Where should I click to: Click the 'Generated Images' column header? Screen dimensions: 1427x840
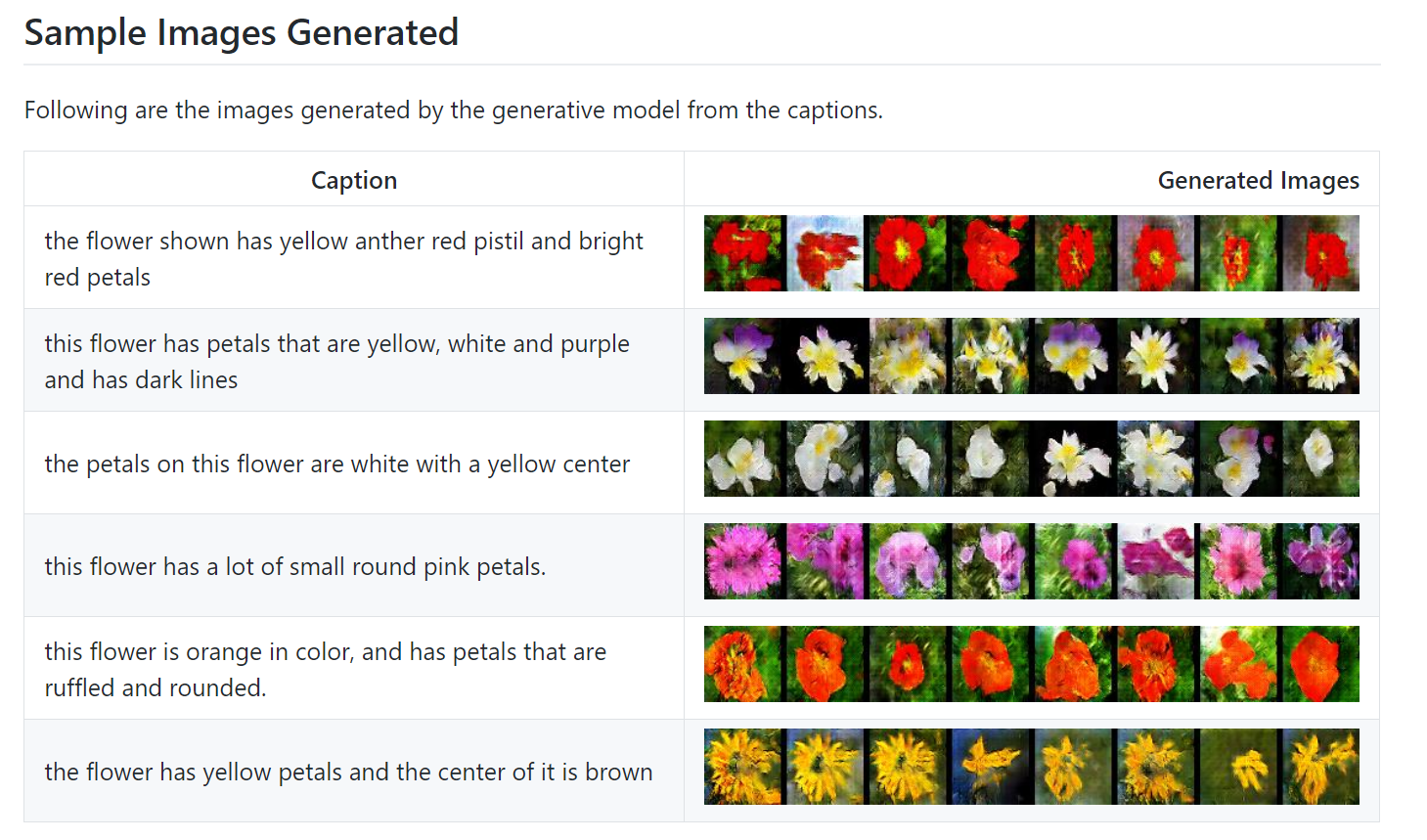(1258, 180)
